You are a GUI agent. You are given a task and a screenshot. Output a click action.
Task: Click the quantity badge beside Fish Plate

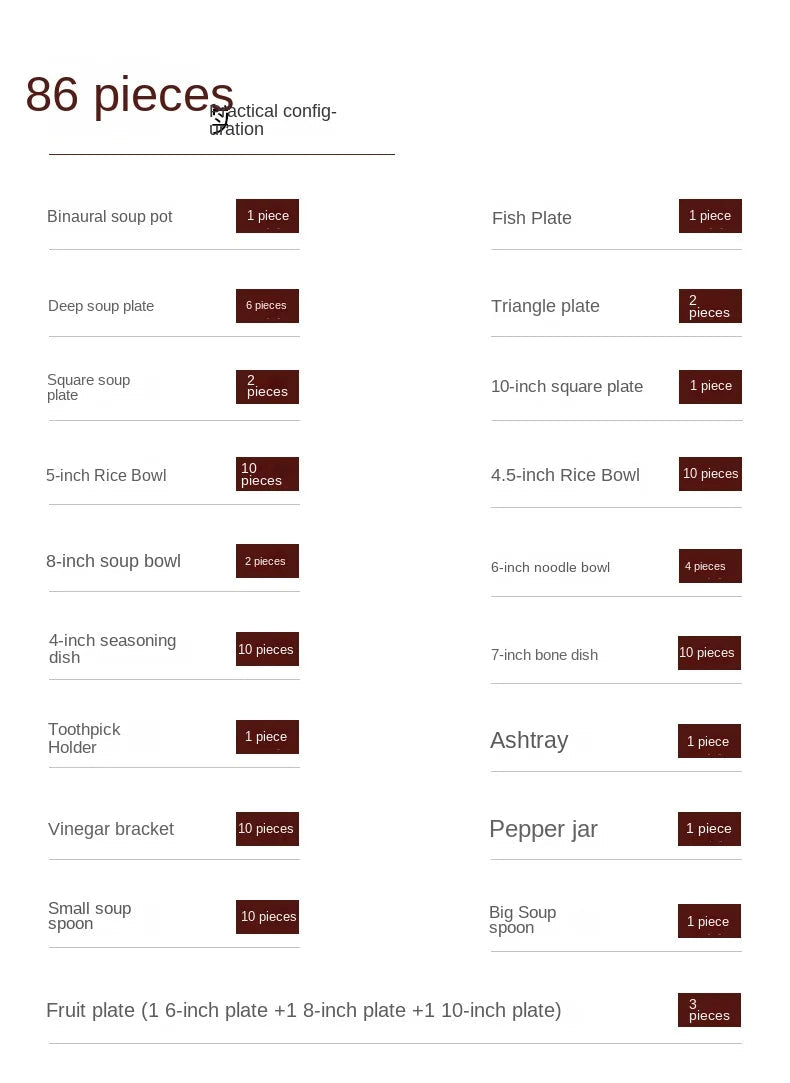pos(710,216)
